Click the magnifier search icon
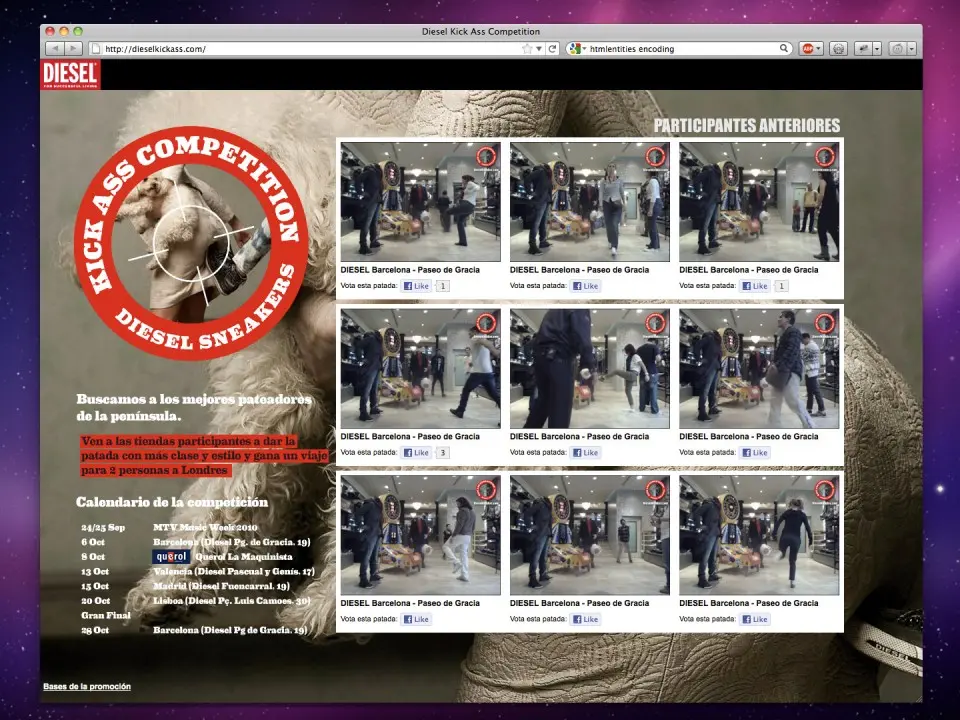 point(784,48)
